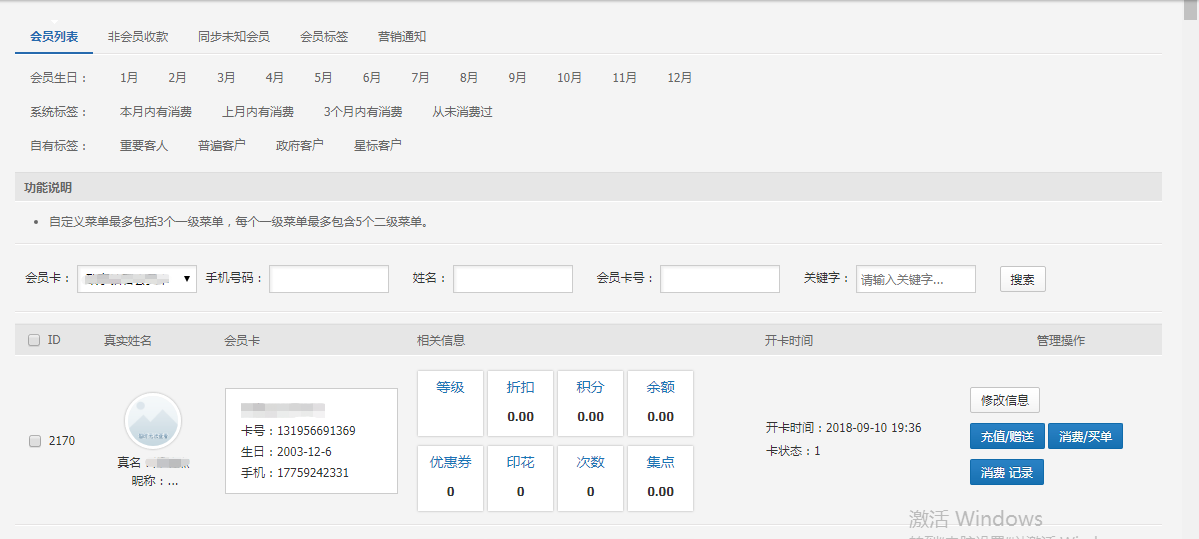Click the member avatar thumbnail

point(153,421)
